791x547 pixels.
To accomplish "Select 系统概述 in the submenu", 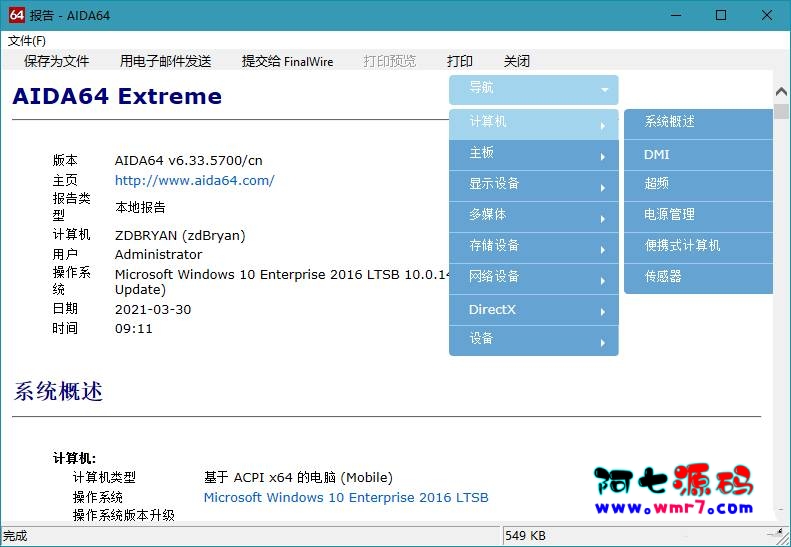I will (698, 124).
